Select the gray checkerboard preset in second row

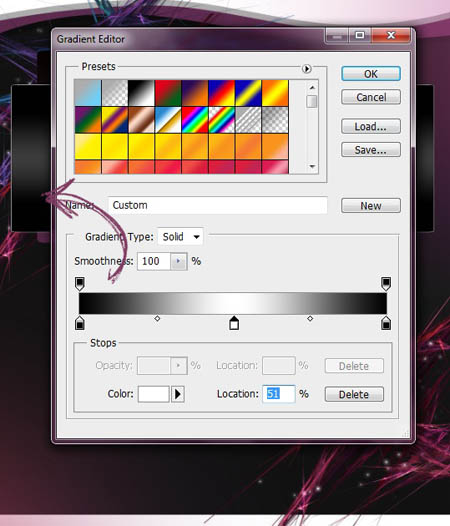click(x=275, y=120)
